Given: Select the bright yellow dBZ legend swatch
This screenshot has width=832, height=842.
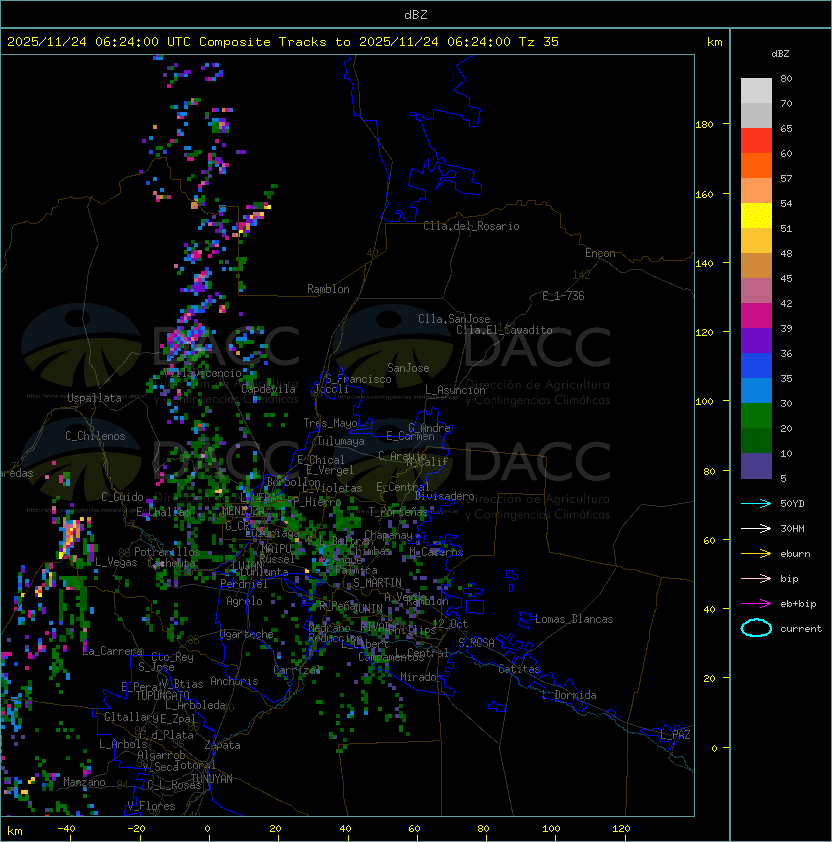Looking at the screenshot, I should point(756,216).
